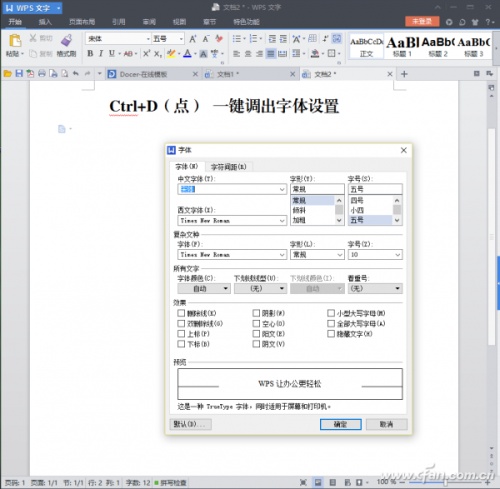Click the Print icon in quick toolbar
Viewport: 500px width, 489px height.
pos(42,74)
